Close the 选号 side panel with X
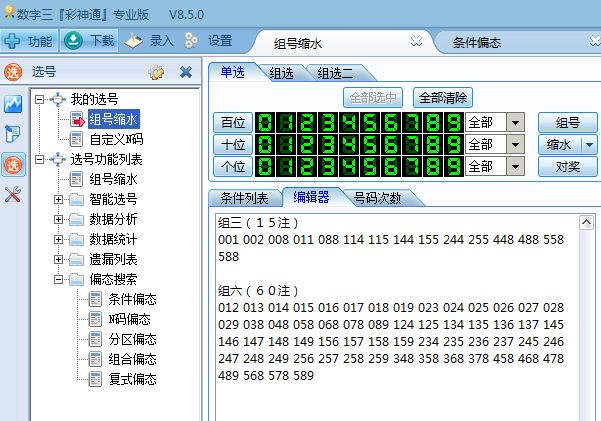 [185, 72]
